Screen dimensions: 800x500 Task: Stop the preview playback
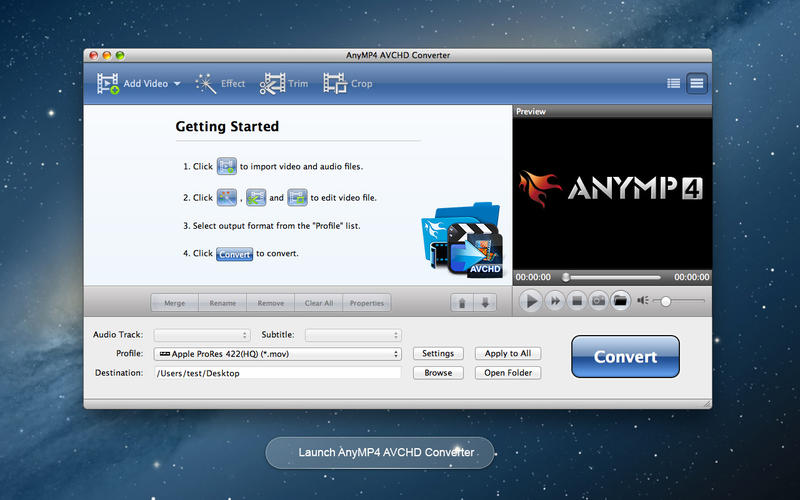576,300
